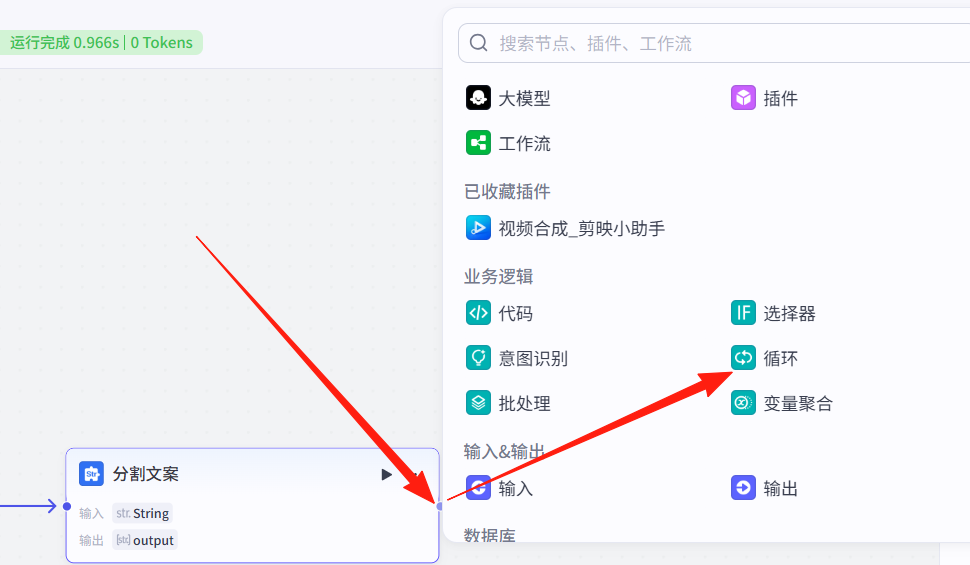Click the 分割文案 node's left input port

tap(67, 506)
